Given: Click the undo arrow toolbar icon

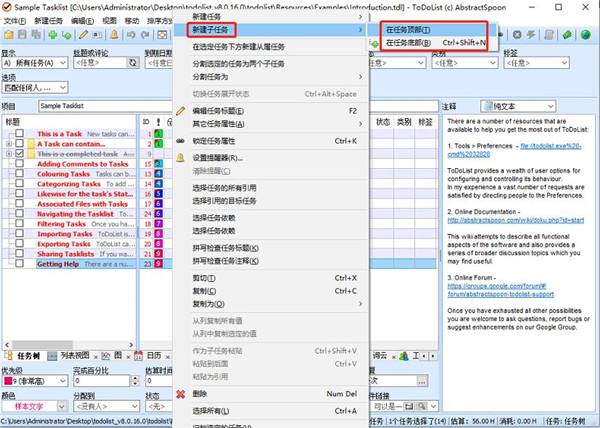Looking at the screenshot, I should pos(131,35).
